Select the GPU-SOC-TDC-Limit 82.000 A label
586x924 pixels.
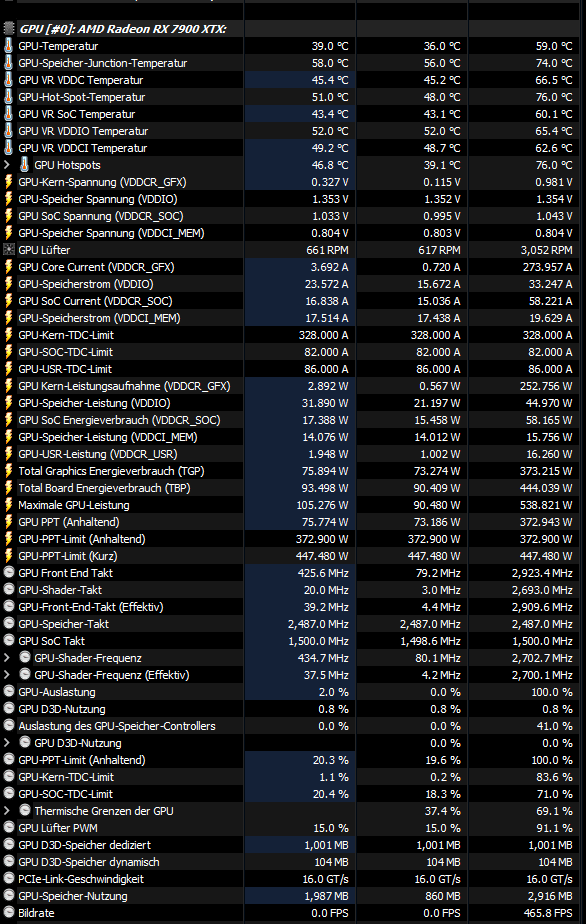pyautogui.click(x=65, y=352)
